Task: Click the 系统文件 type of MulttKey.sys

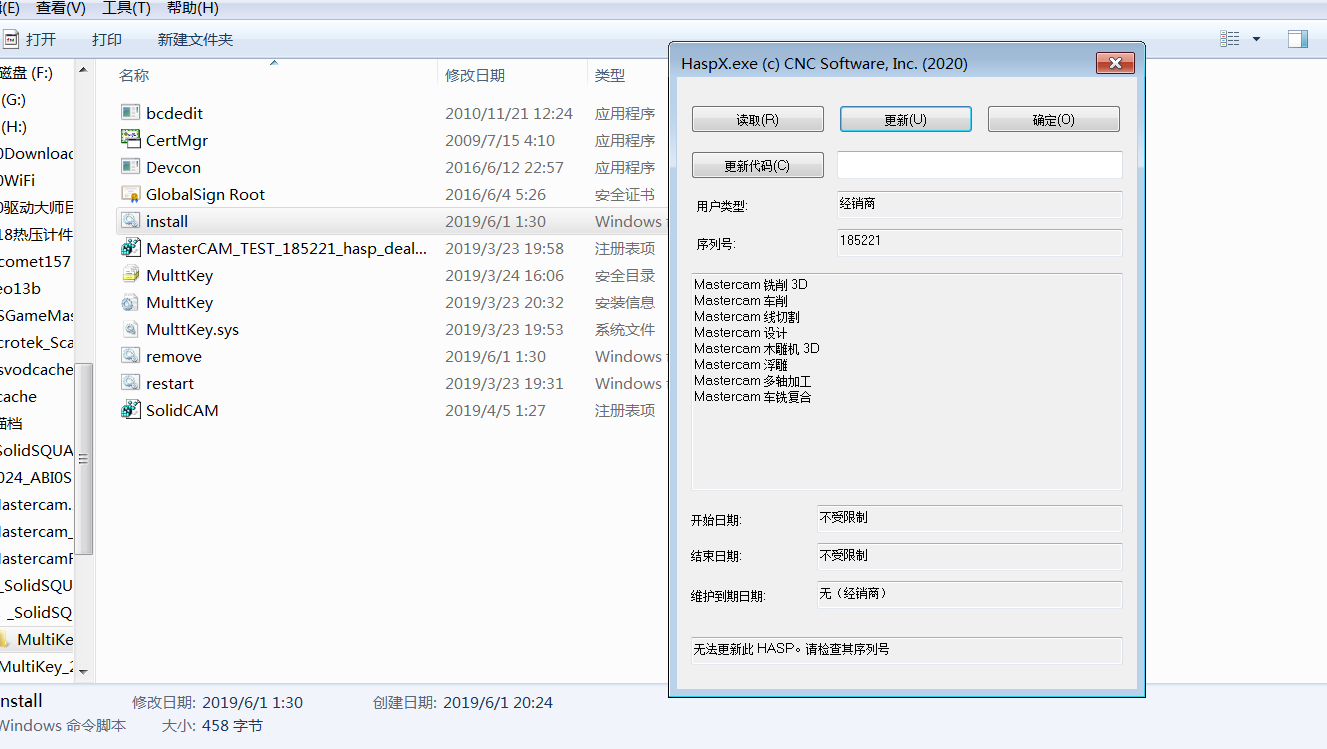Action: pyautogui.click(x=625, y=329)
